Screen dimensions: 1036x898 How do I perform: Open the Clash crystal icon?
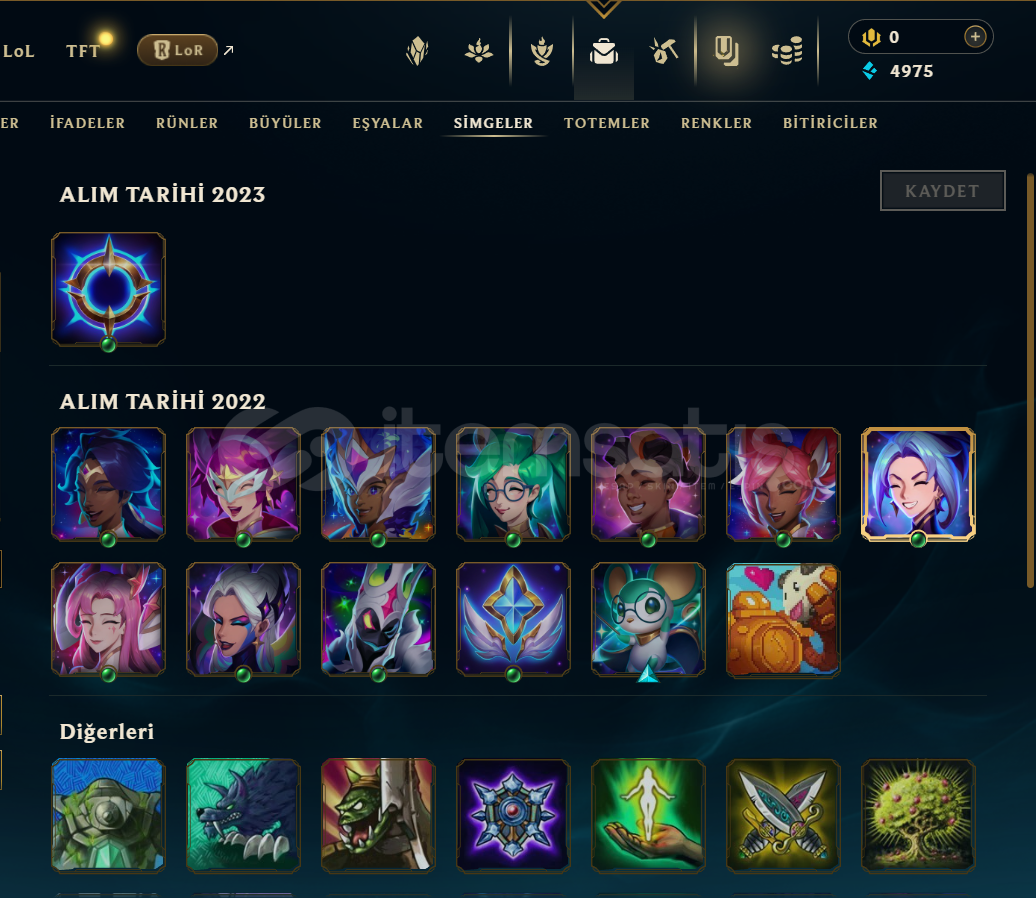418,51
